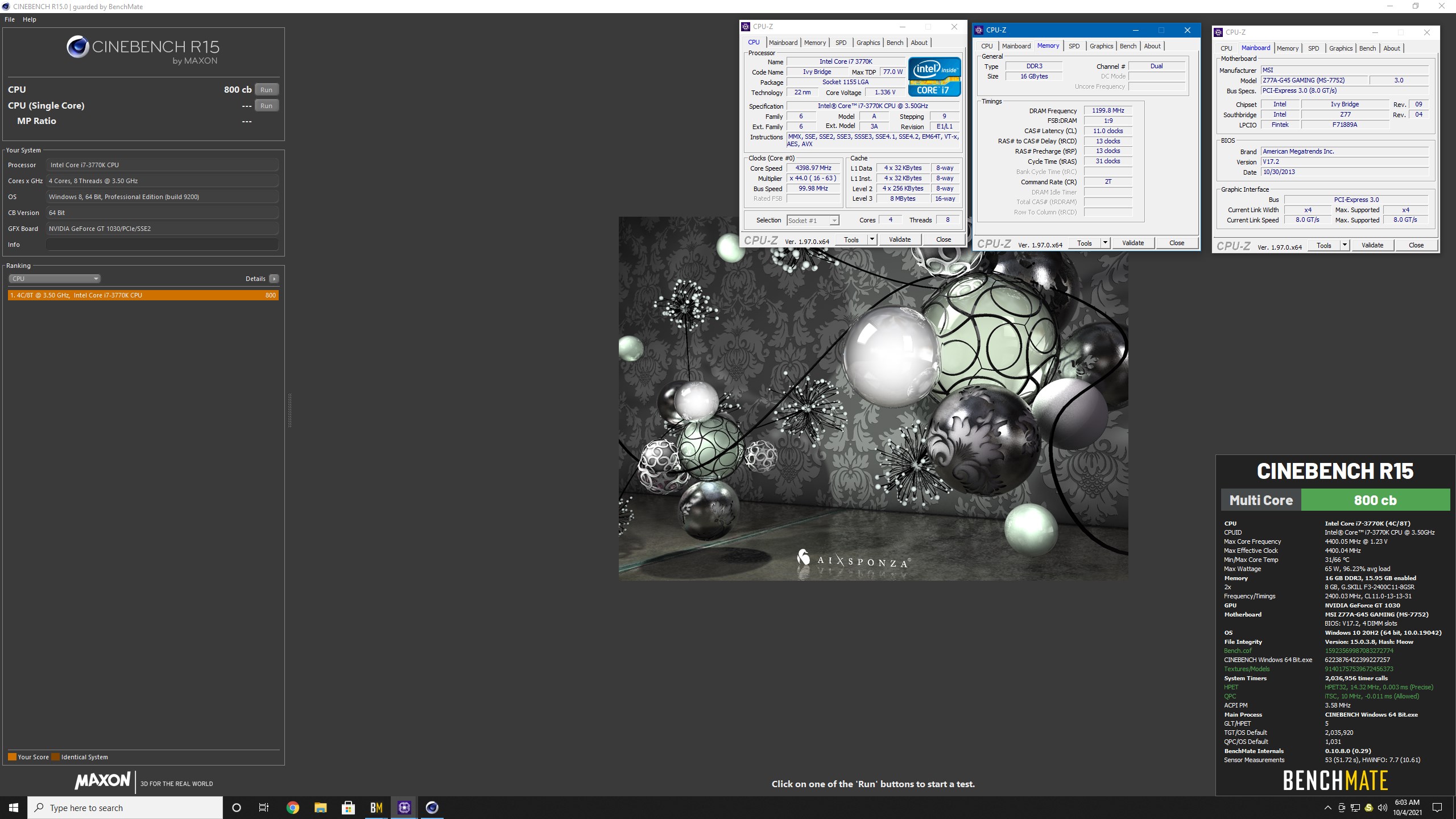The height and width of the screenshot is (819, 1456).
Task: Open SPD tab in middle CPU-Z window
Action: pyautogui.click(x=1074, y=46)
